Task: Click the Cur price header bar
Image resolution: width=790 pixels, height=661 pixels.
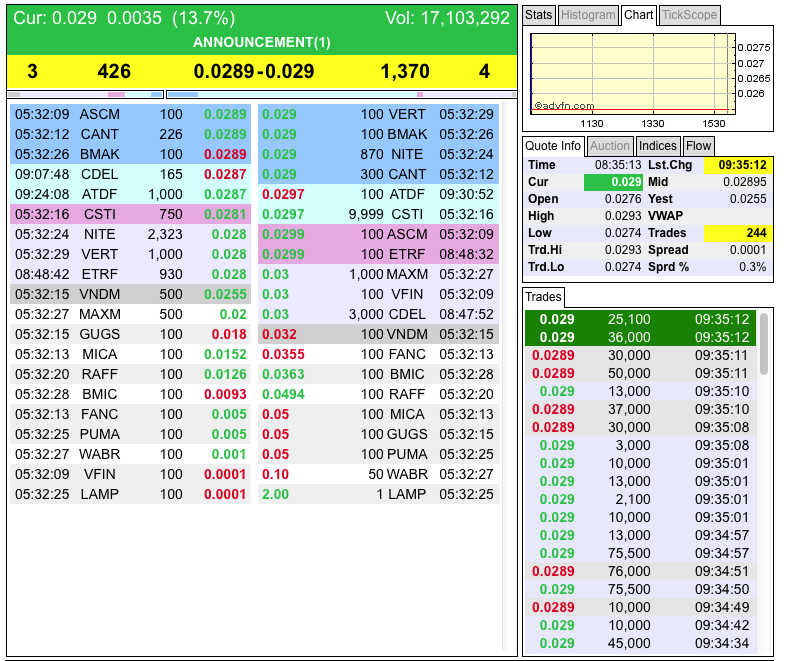Action: tap(262, 18)
